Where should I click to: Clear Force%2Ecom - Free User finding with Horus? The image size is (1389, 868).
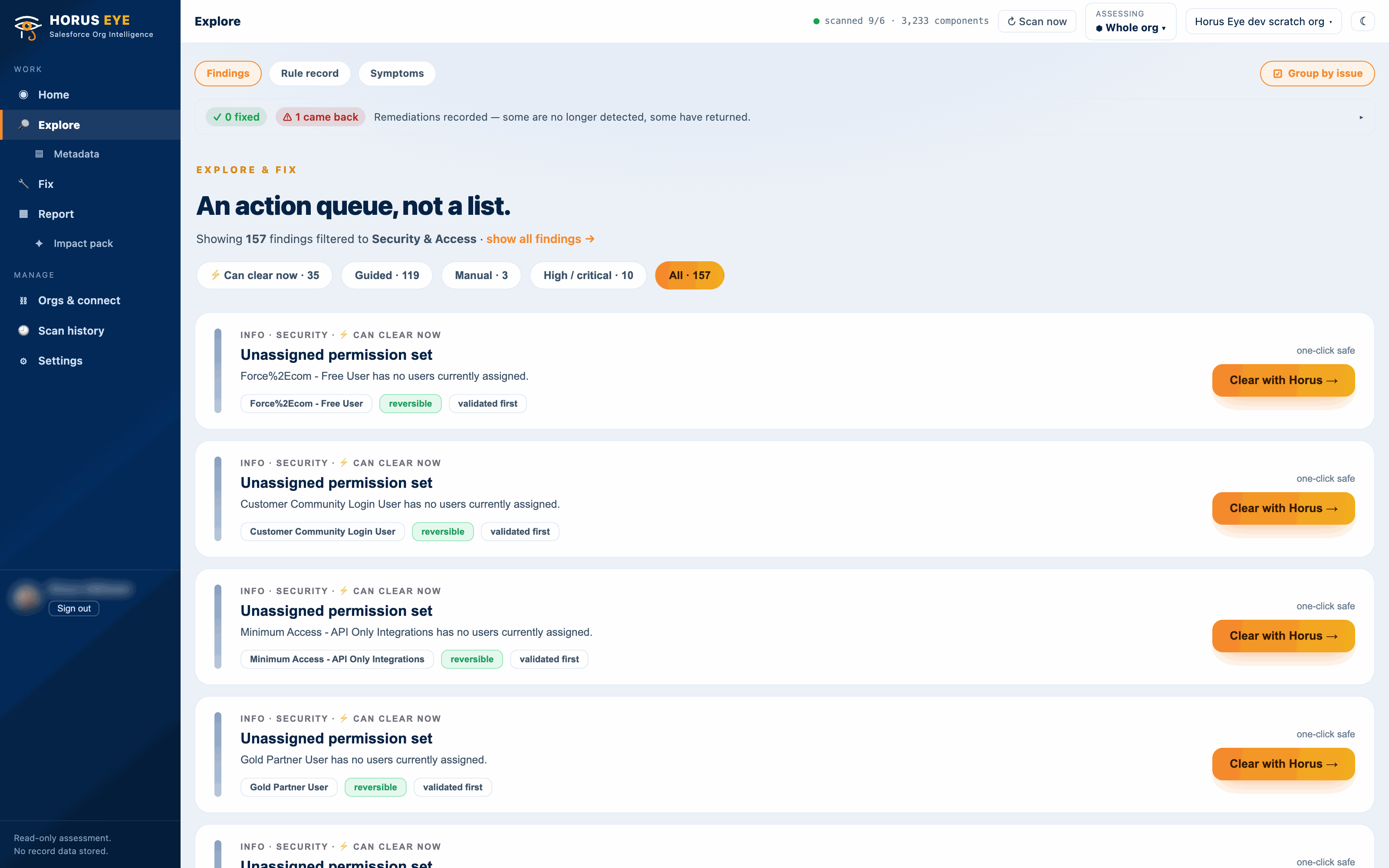pyautogui.click(x=1284, y=380)
